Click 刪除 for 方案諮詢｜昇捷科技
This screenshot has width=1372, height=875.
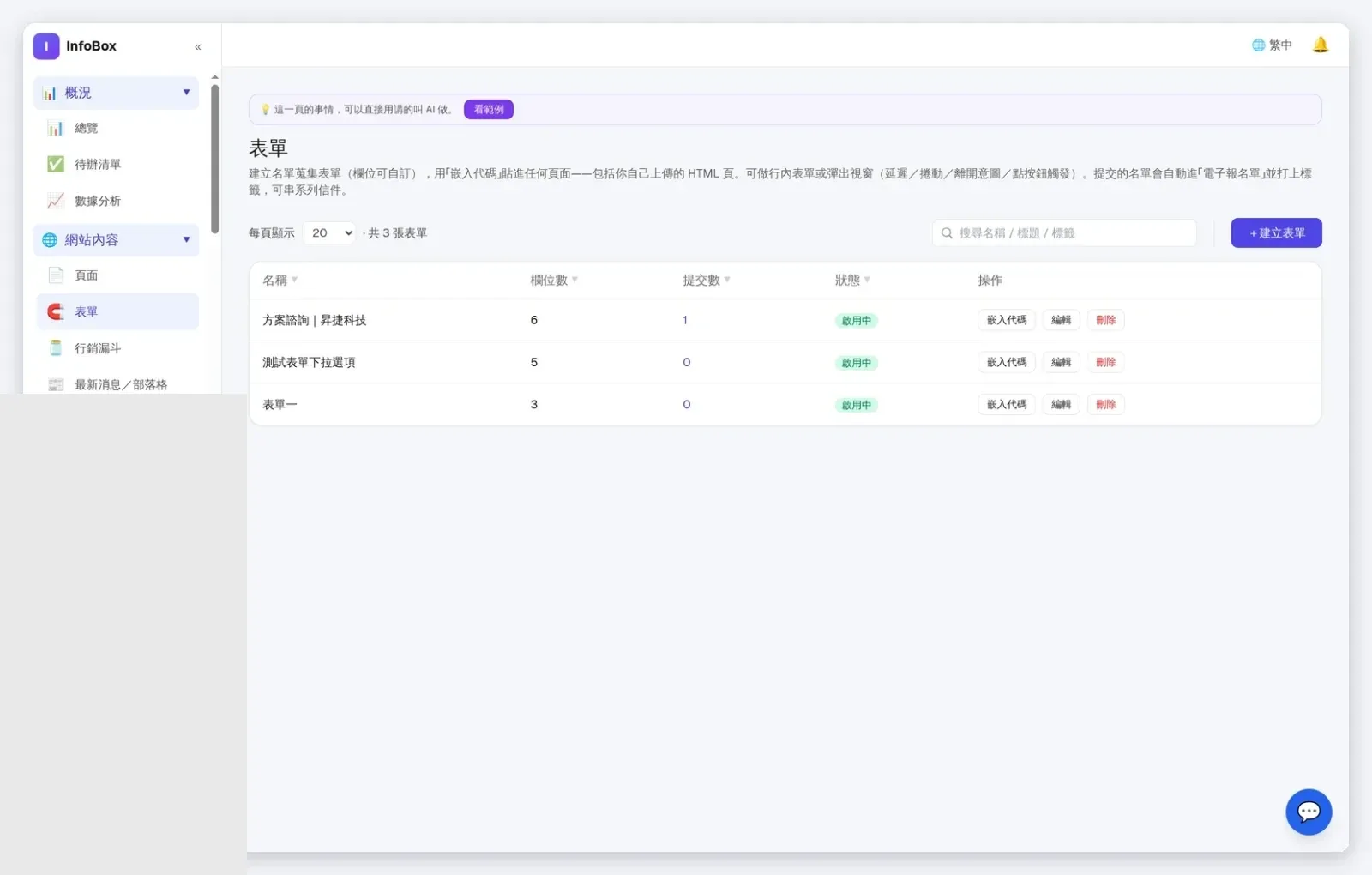[x=1106, y=320]
